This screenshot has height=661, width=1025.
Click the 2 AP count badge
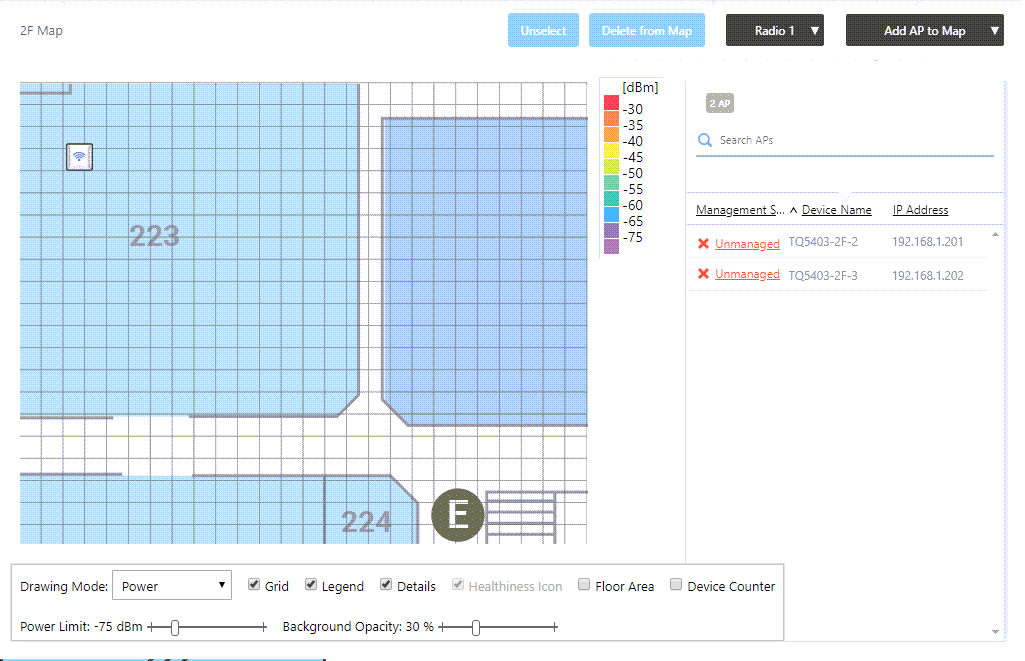tap(719, 103)
